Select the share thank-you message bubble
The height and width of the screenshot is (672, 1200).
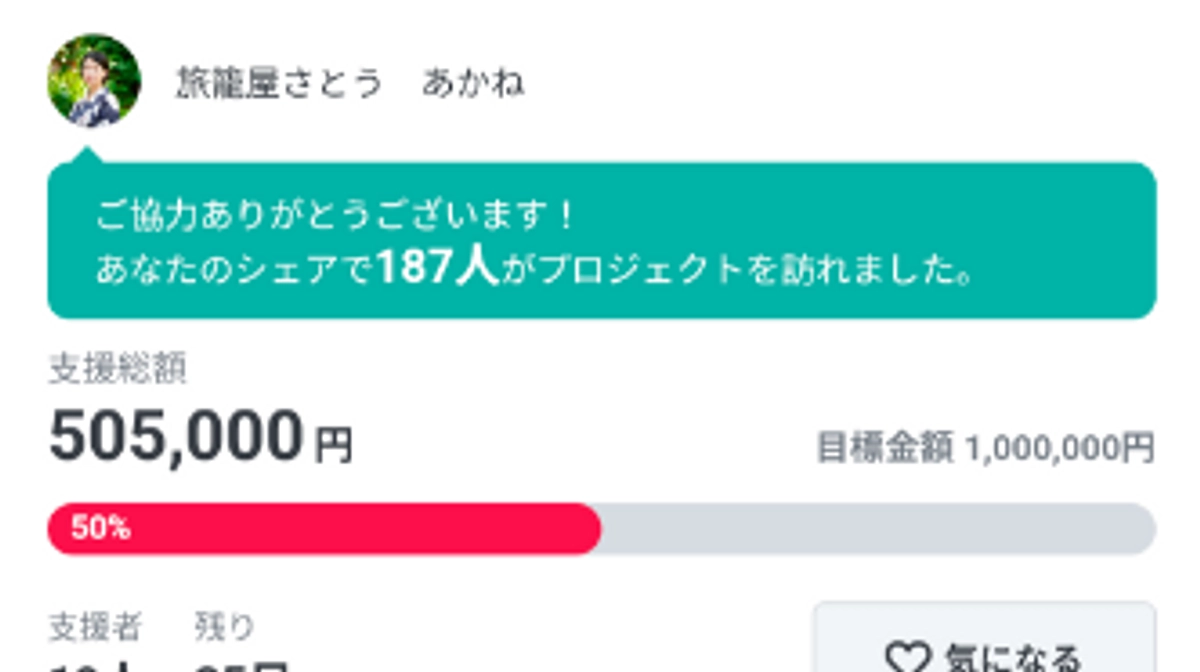[600, 237]
